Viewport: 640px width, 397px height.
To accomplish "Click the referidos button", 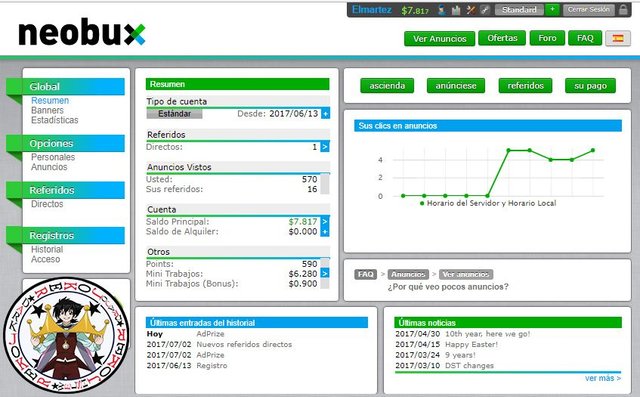I will click(x=525, y=86).
